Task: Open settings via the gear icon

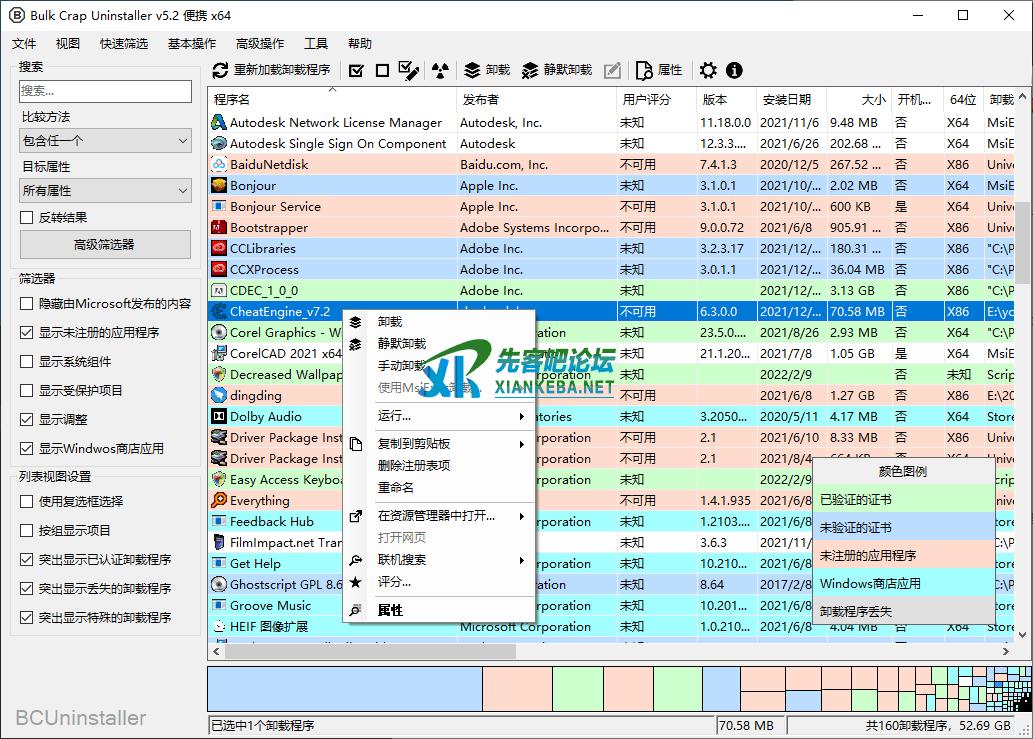Action: click(708, 70)
